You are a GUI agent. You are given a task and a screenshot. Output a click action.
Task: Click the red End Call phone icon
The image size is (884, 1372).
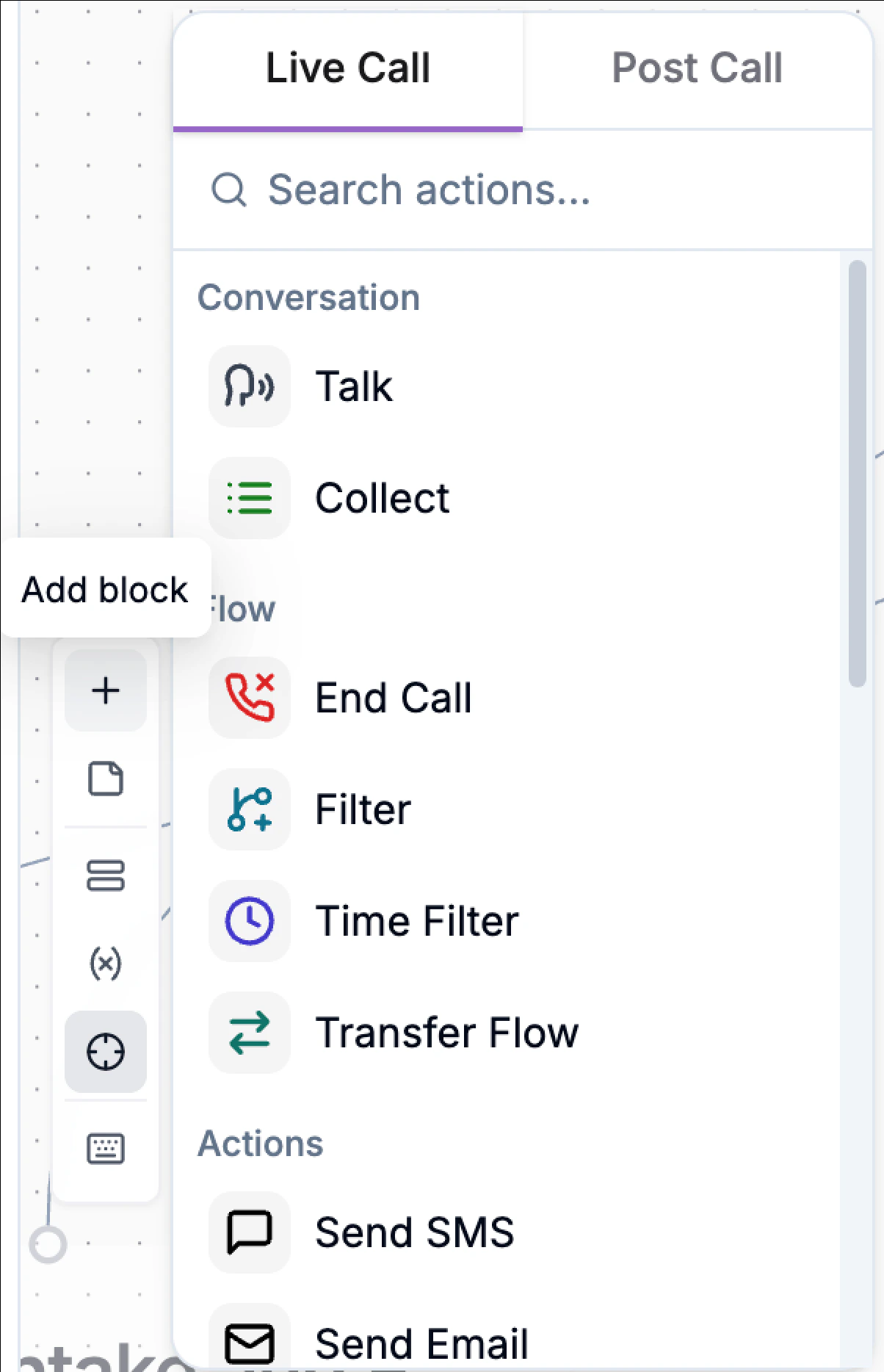(249, 698)
